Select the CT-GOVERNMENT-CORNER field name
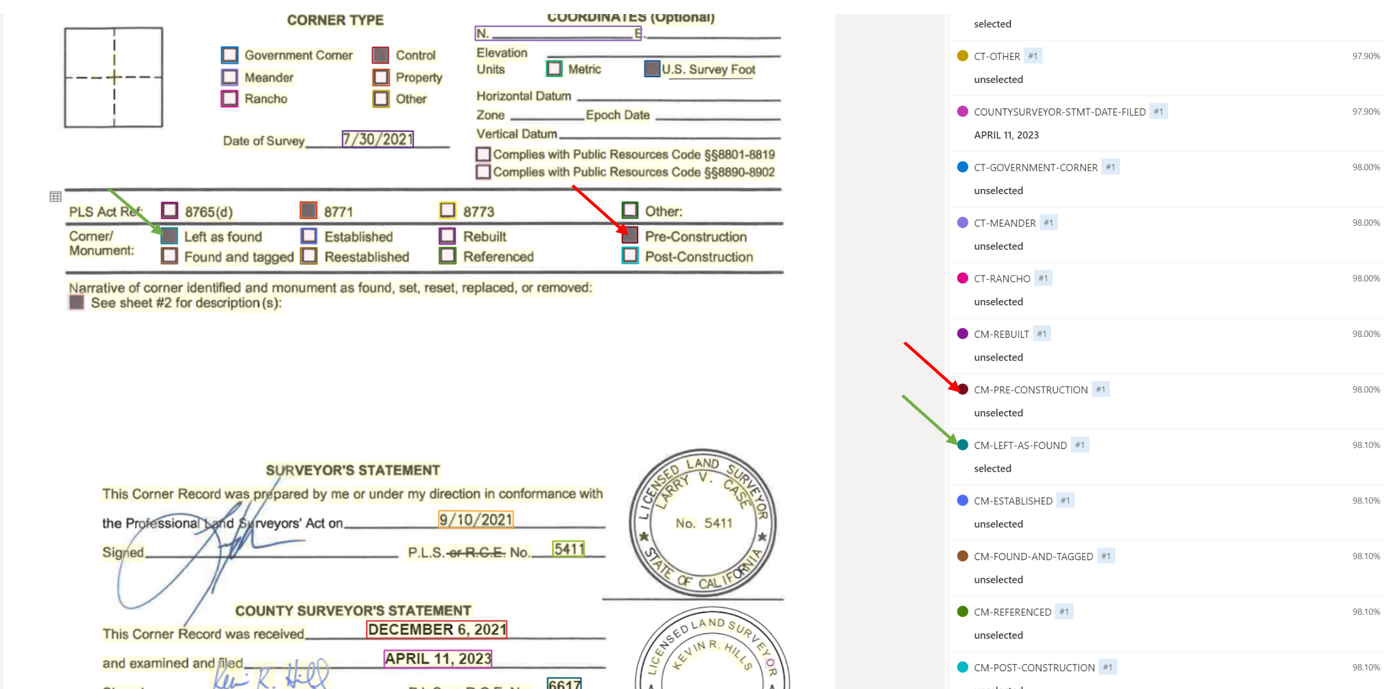 pos(1036,168)
